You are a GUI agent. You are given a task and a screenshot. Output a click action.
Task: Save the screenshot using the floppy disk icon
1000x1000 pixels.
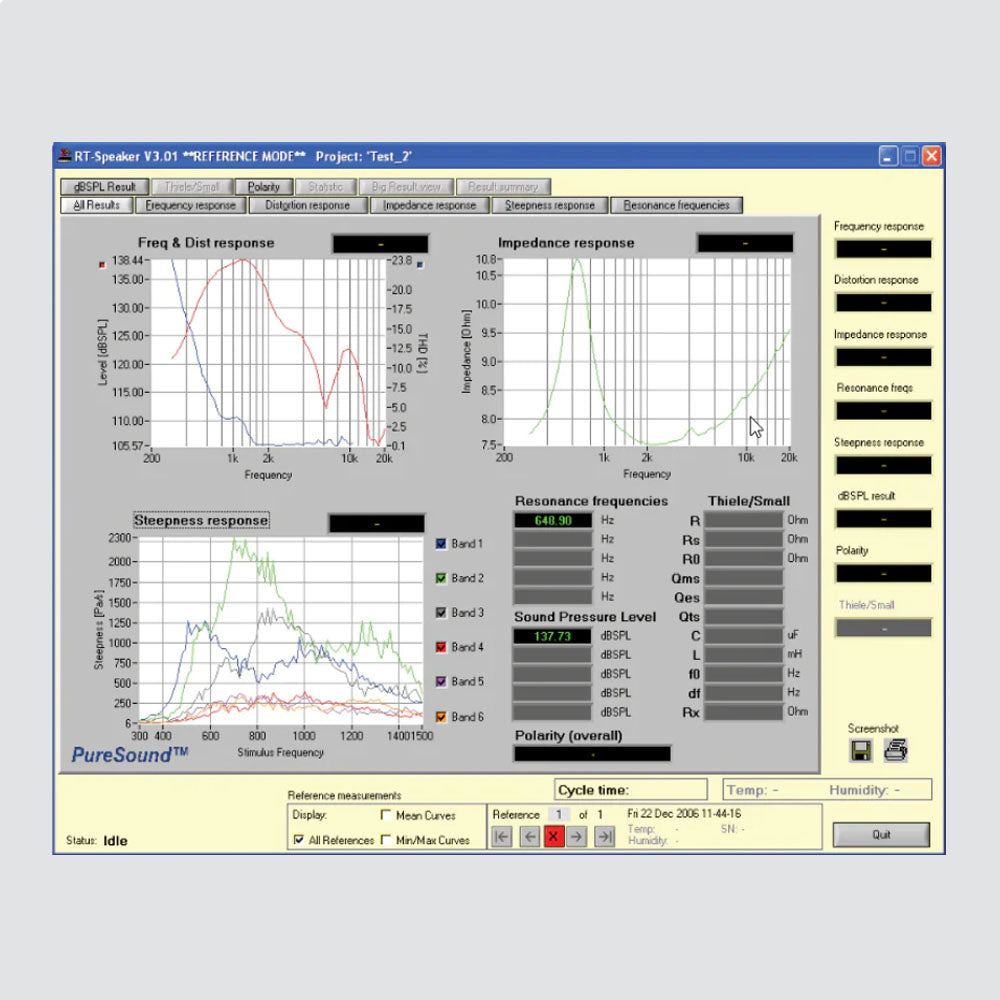point(862,748)
